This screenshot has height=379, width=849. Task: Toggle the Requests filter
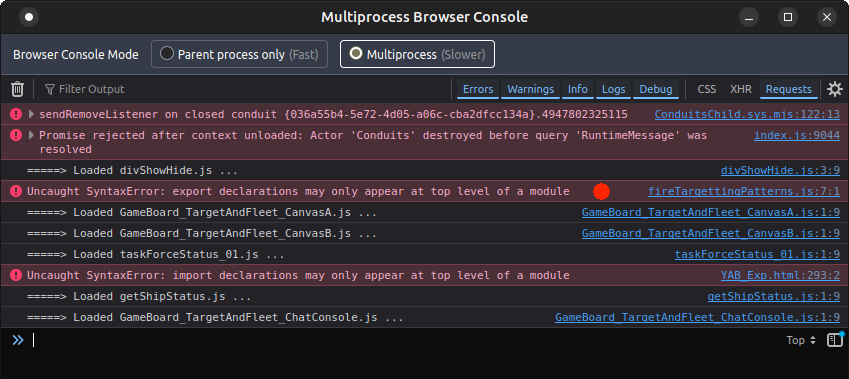(x=788, y=89)
